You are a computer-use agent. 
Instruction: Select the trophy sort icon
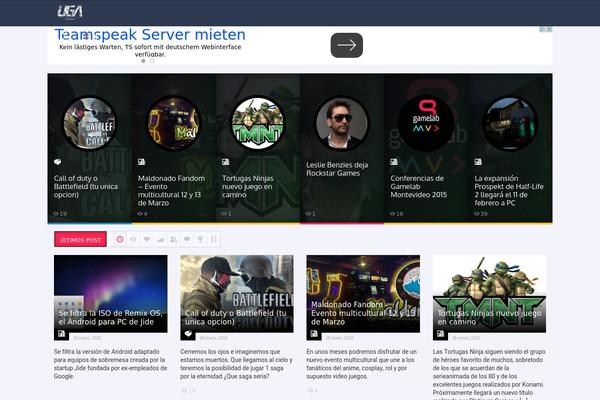click(199, 239)
